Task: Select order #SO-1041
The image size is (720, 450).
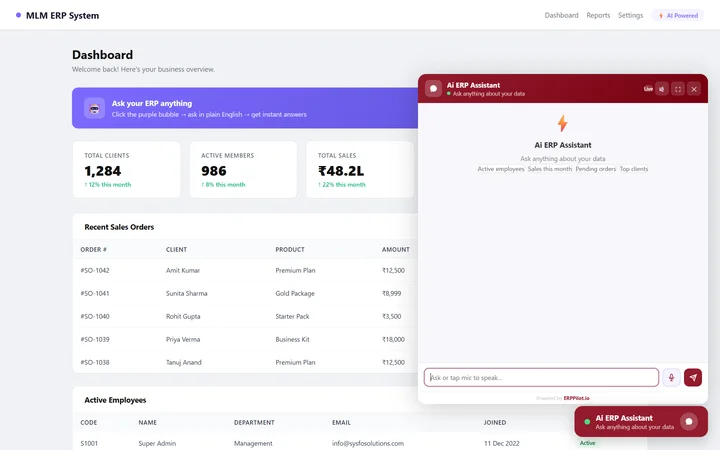Action: click(x=95, y=293)
